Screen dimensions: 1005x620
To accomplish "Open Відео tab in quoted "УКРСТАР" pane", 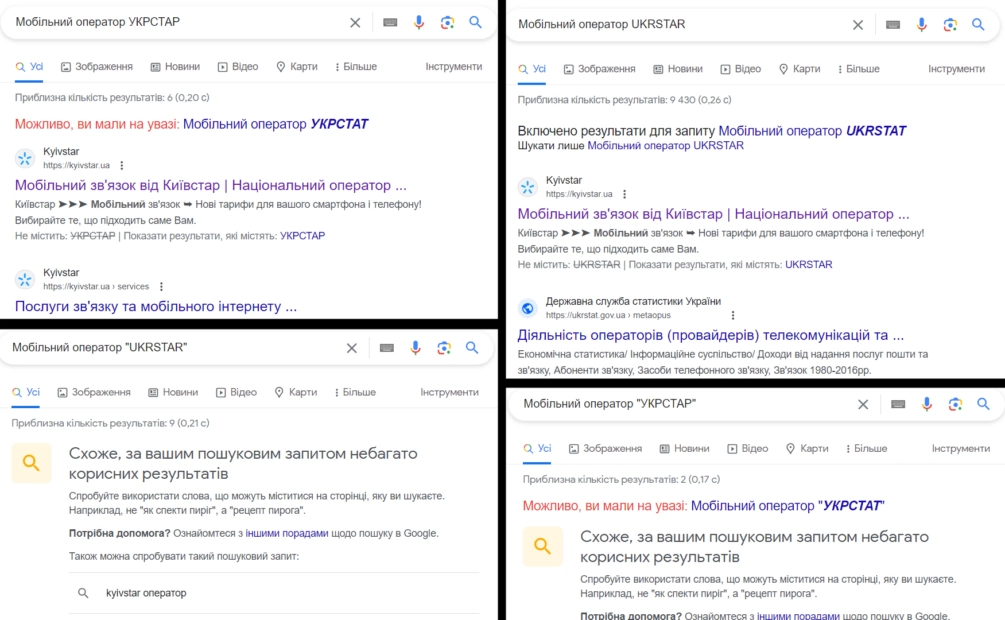I will (x=747, y=449).
